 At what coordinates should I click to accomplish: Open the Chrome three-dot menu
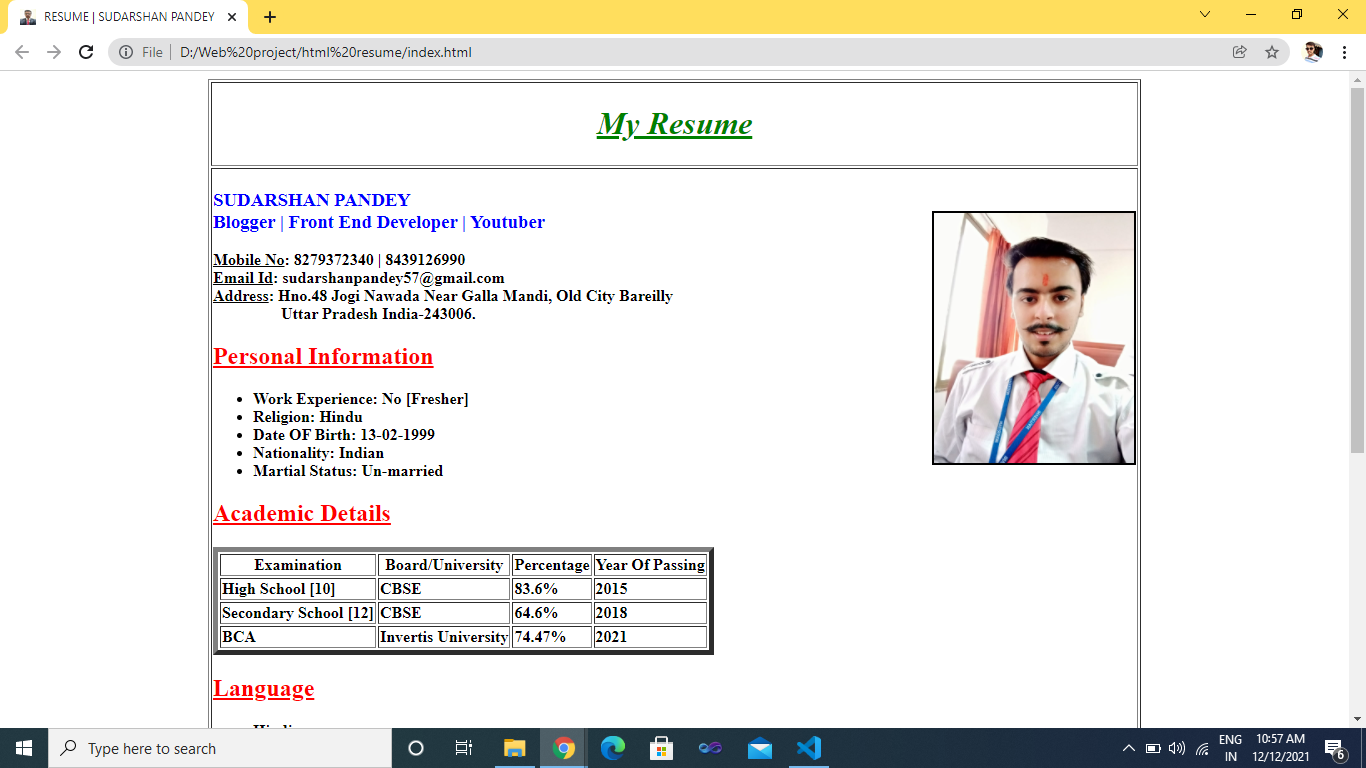point(1344,51)
